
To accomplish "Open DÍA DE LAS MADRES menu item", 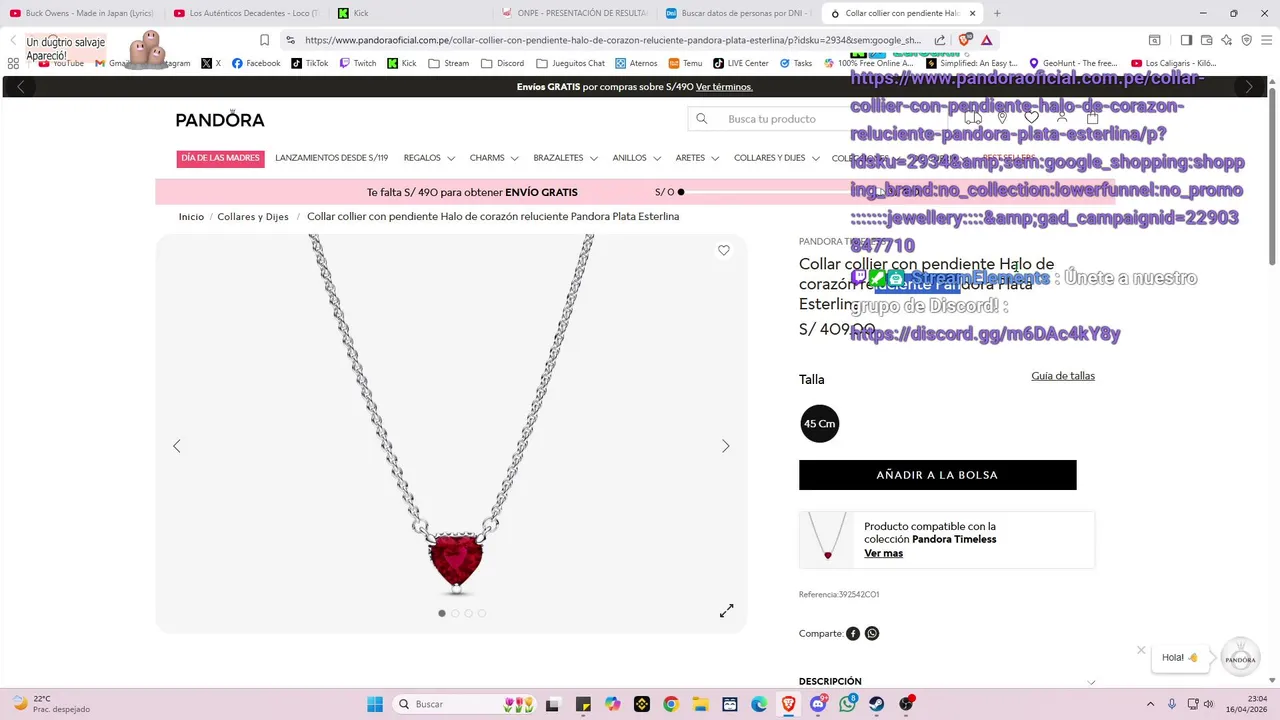I will (220, 158).
